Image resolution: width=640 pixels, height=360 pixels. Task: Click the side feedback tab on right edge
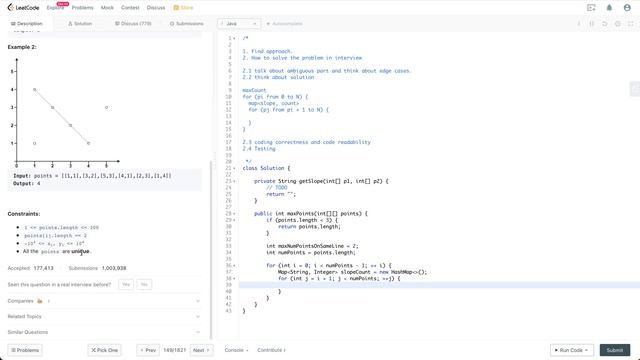635,88
